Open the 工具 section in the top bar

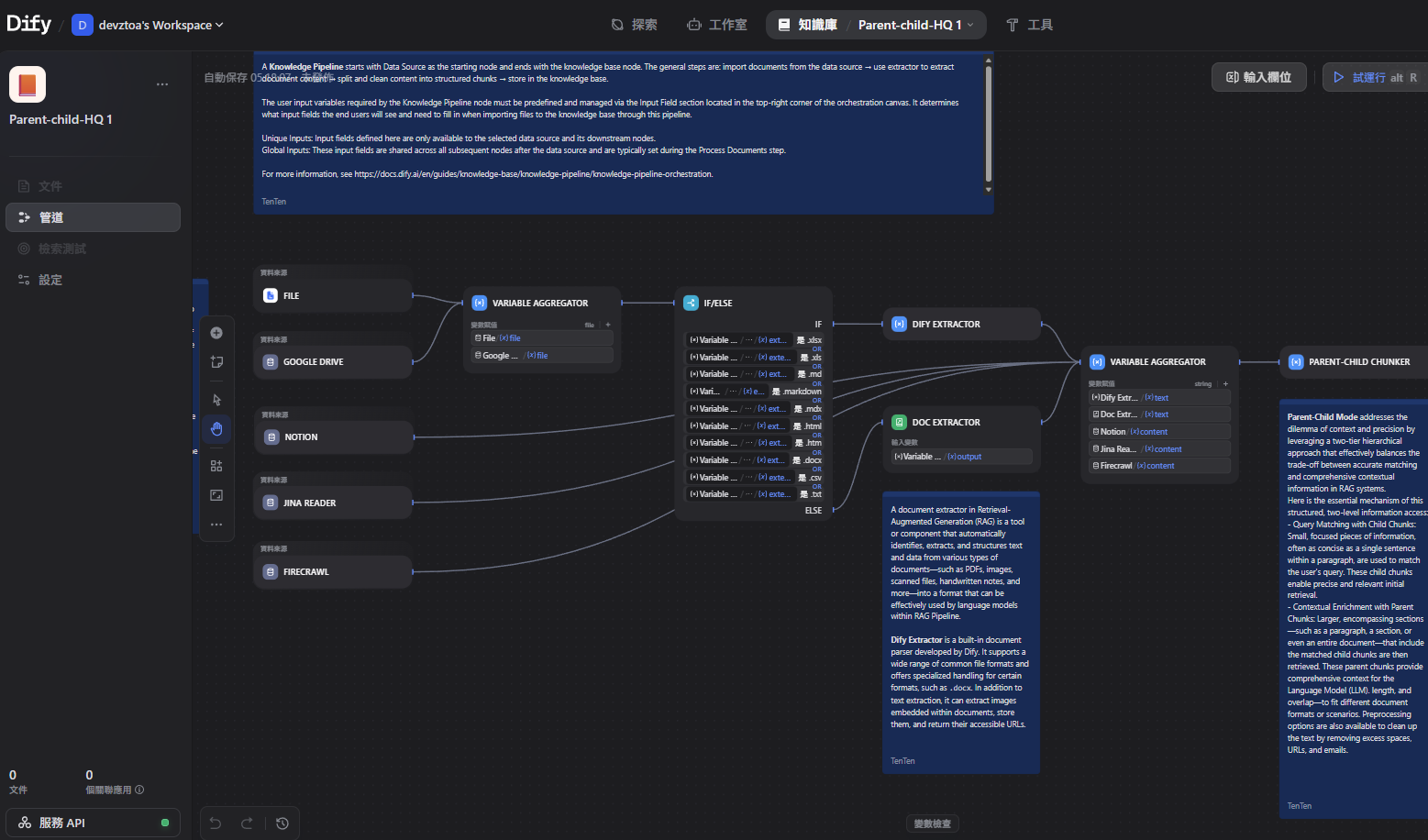click(1029, 25)
